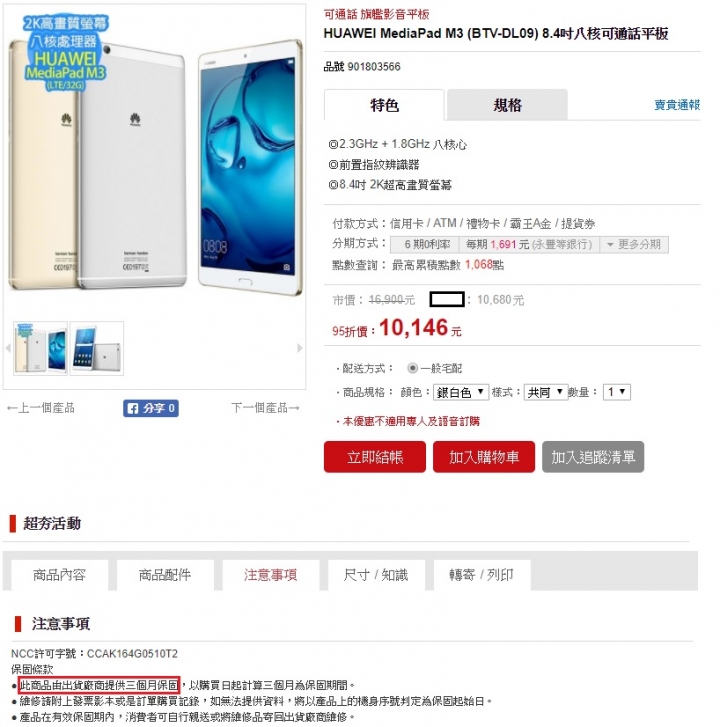Click the 賣貴通報 link

[x=677, y=105]
